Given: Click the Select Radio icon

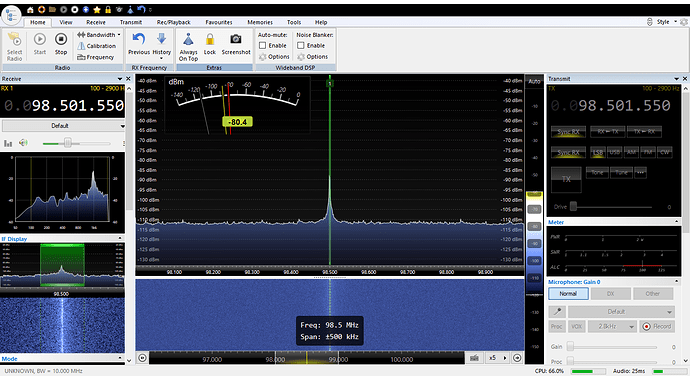Looking at the screenshot, I should (x=15, y=40).
